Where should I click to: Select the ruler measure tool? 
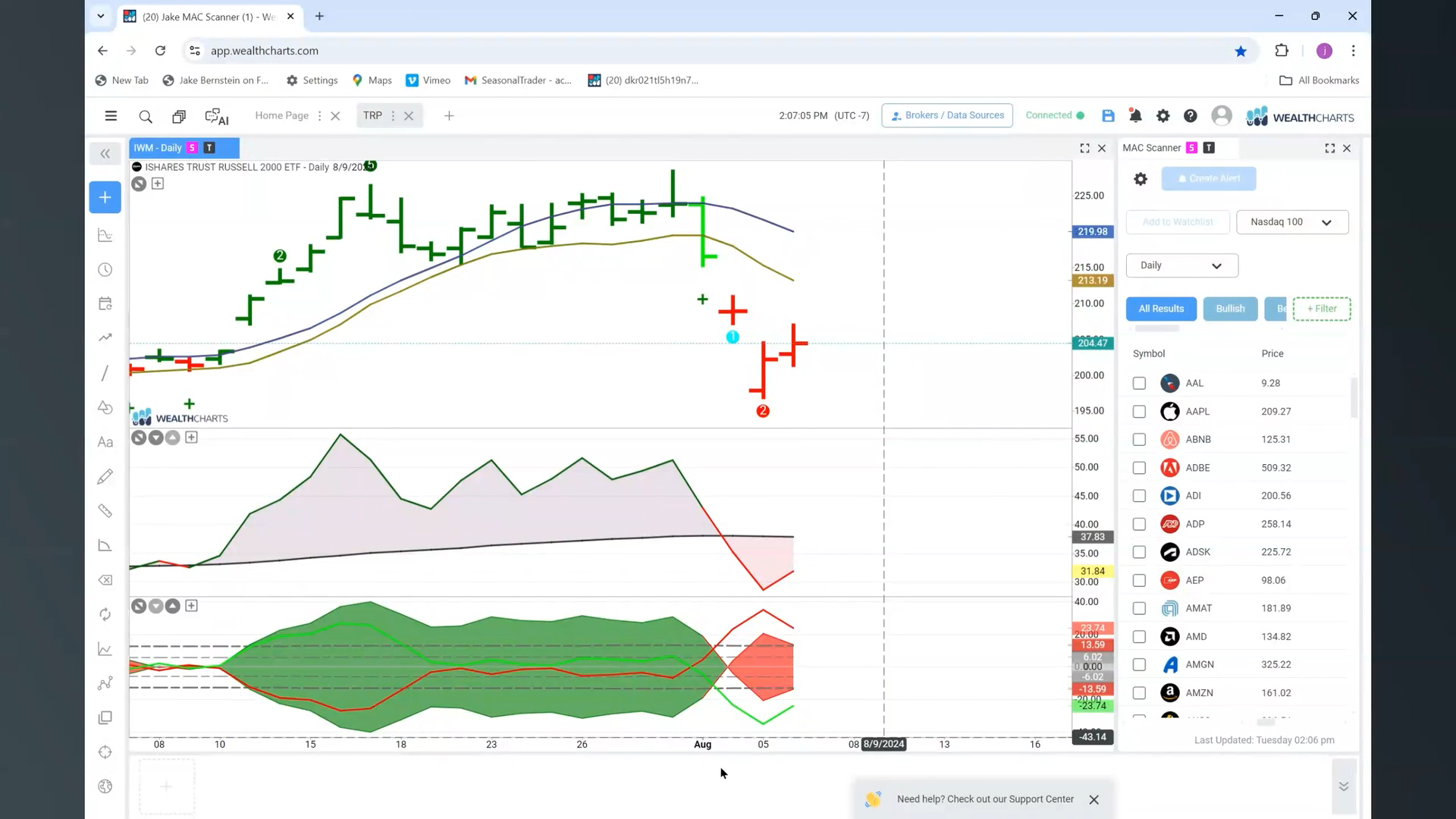click(x=105, y=511)
